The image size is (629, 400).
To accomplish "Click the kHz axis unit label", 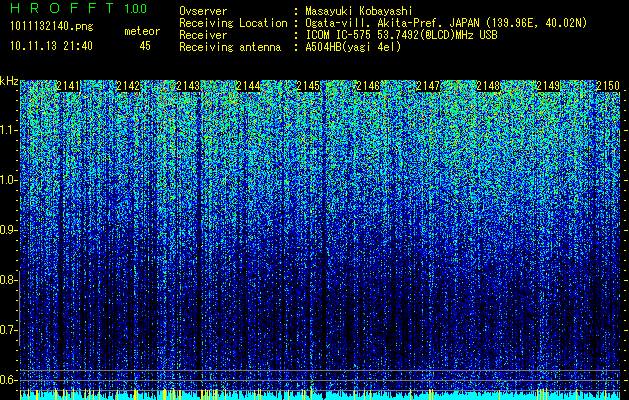I will click(9, 81).
